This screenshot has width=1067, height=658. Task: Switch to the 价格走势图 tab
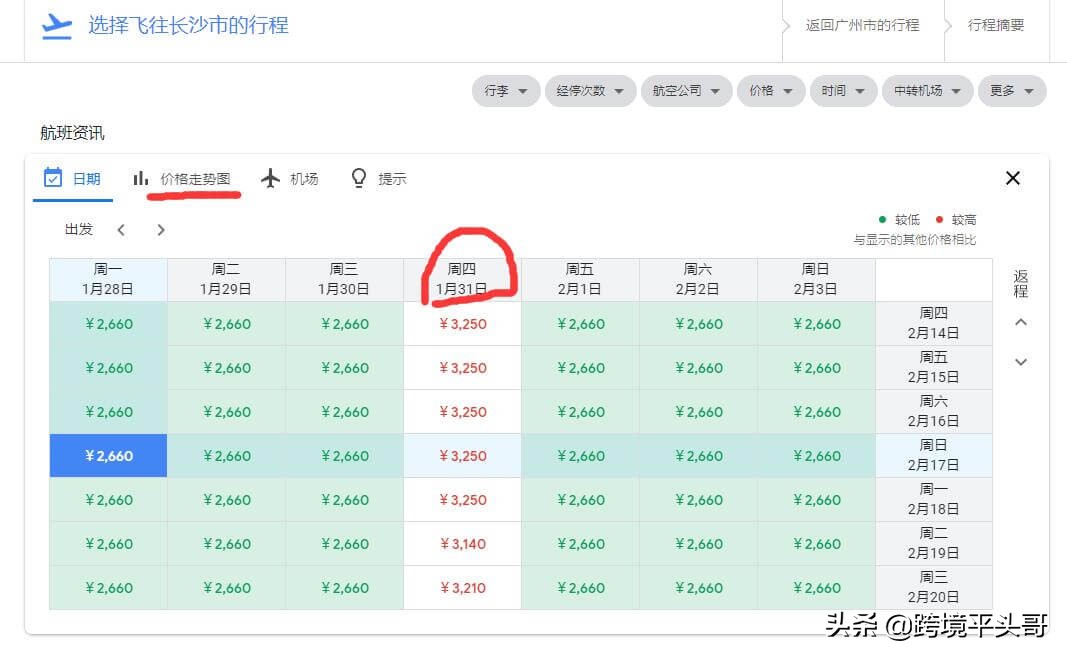185,177
